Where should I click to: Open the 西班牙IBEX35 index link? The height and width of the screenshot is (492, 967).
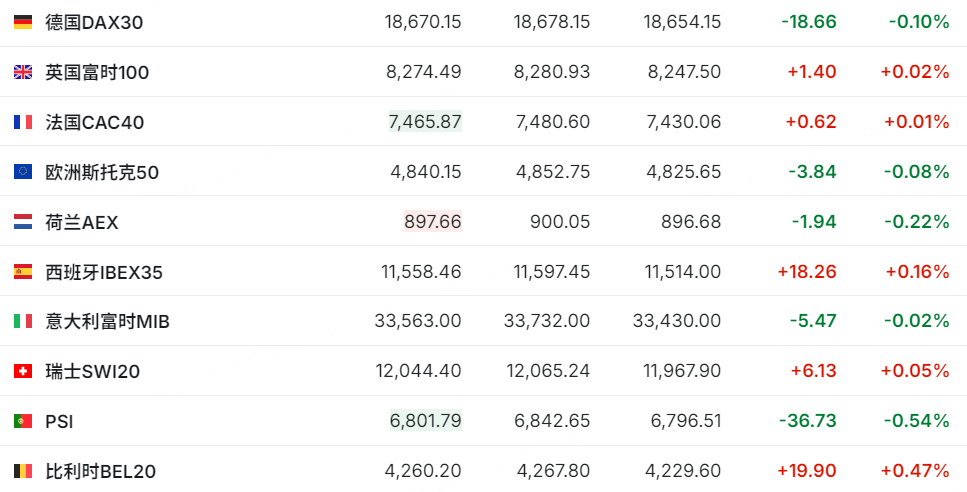coord(104,272)
